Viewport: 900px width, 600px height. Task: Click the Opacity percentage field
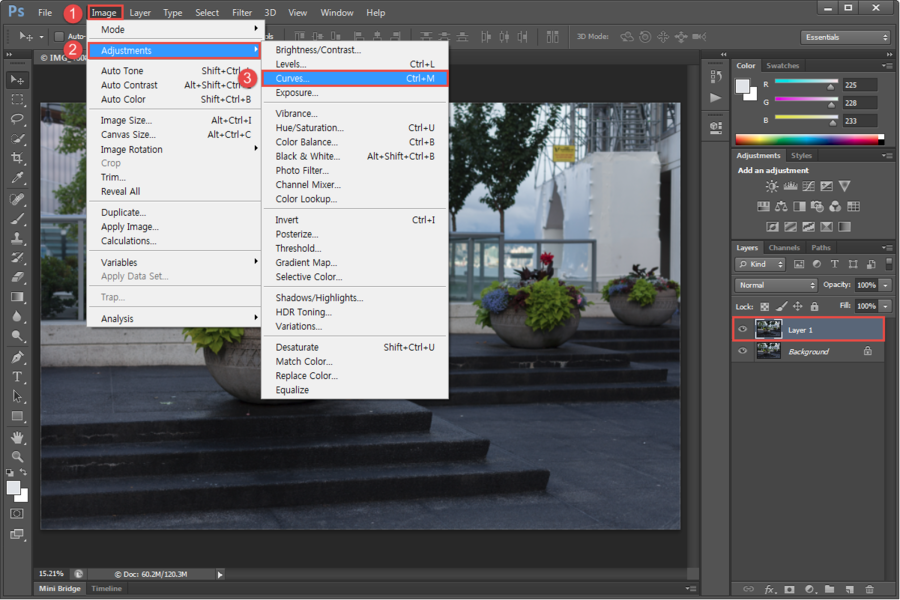pyautogui.click(x=865, y=285)
